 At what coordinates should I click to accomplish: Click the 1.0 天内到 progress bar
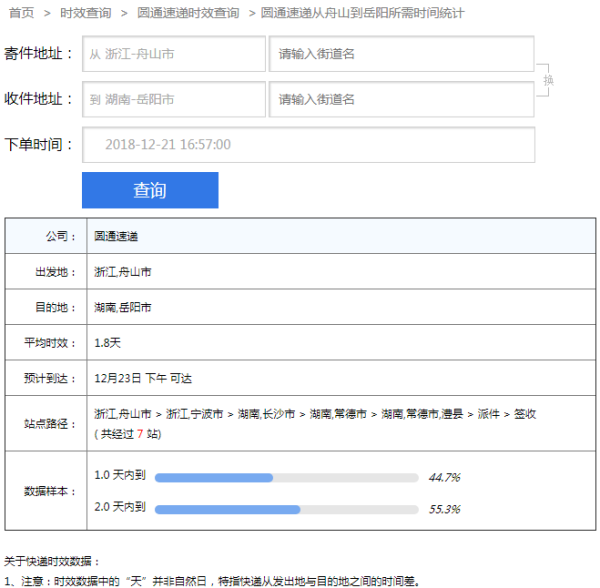tap(287, 478)
